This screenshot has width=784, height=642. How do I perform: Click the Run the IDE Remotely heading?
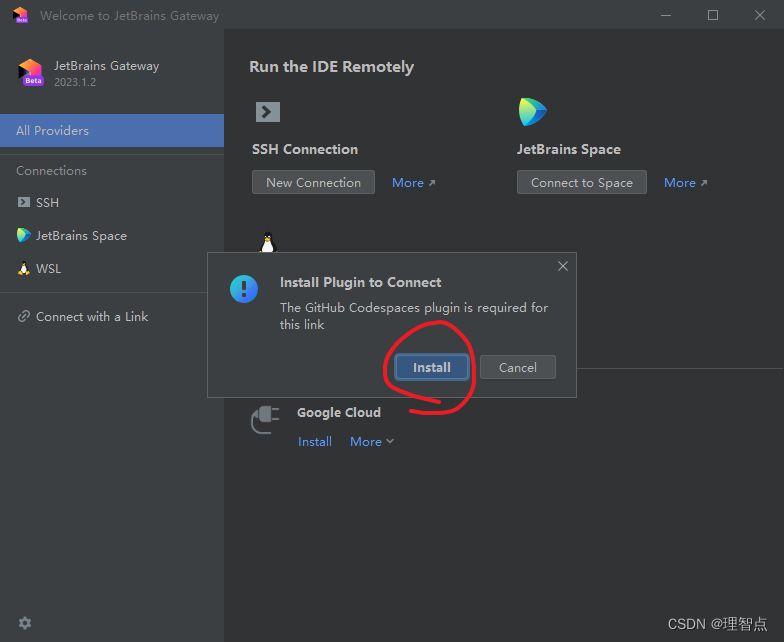point(332,67)
